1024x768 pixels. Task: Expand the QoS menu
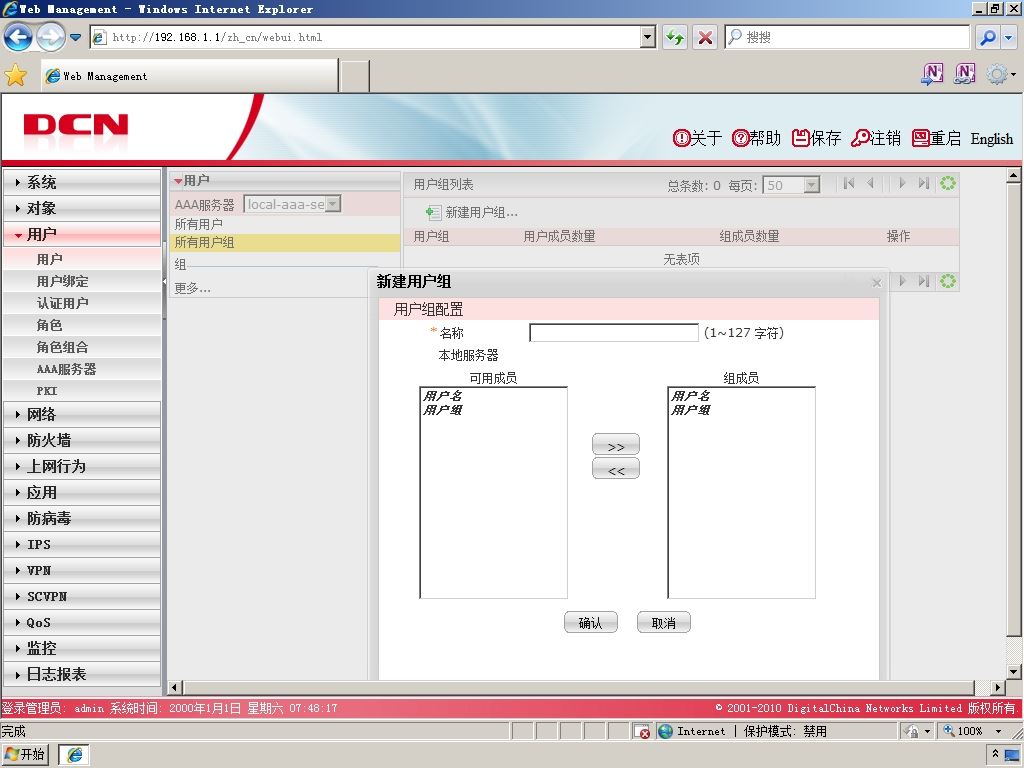point(82,622)
